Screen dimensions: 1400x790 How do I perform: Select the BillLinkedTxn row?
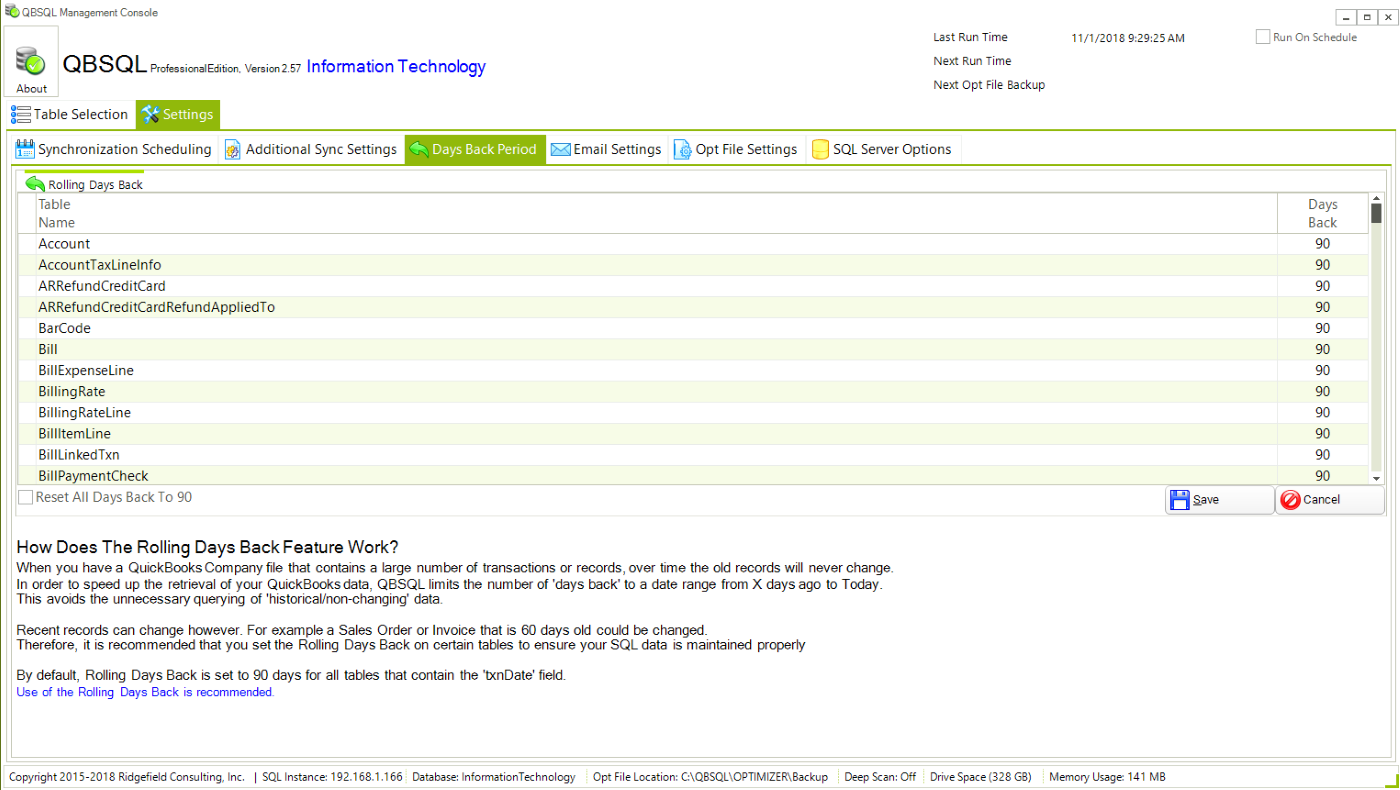tap(693, 454)
